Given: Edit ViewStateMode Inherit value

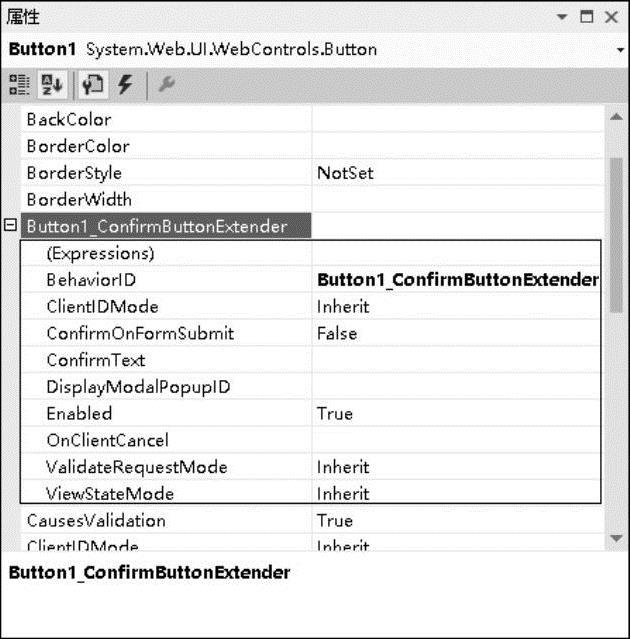Looking at the screenshot, I should point(456,492).
